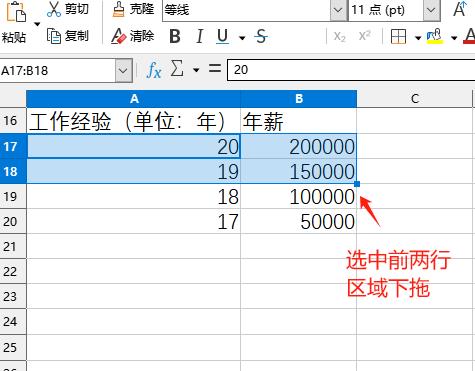
Task: Click cell A19 with value 18
Action: tap(133, 196)
